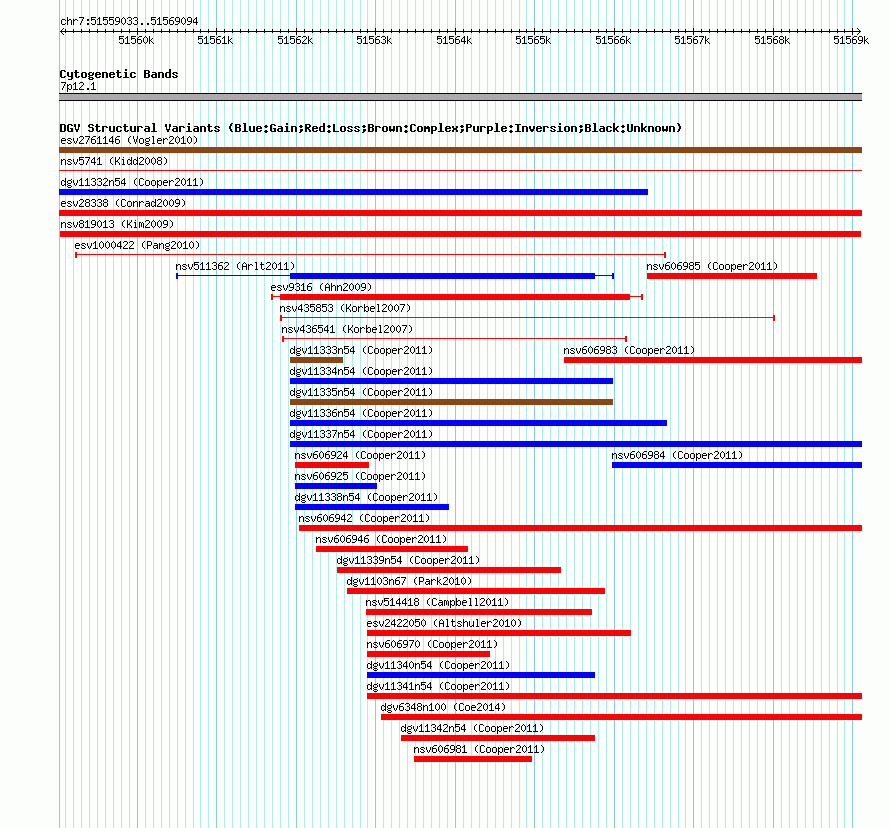Screen dimensions: 890x828
Task: Click the dgv11339n54 (Cooper2011) label
Action: click(x=408, y=560)
